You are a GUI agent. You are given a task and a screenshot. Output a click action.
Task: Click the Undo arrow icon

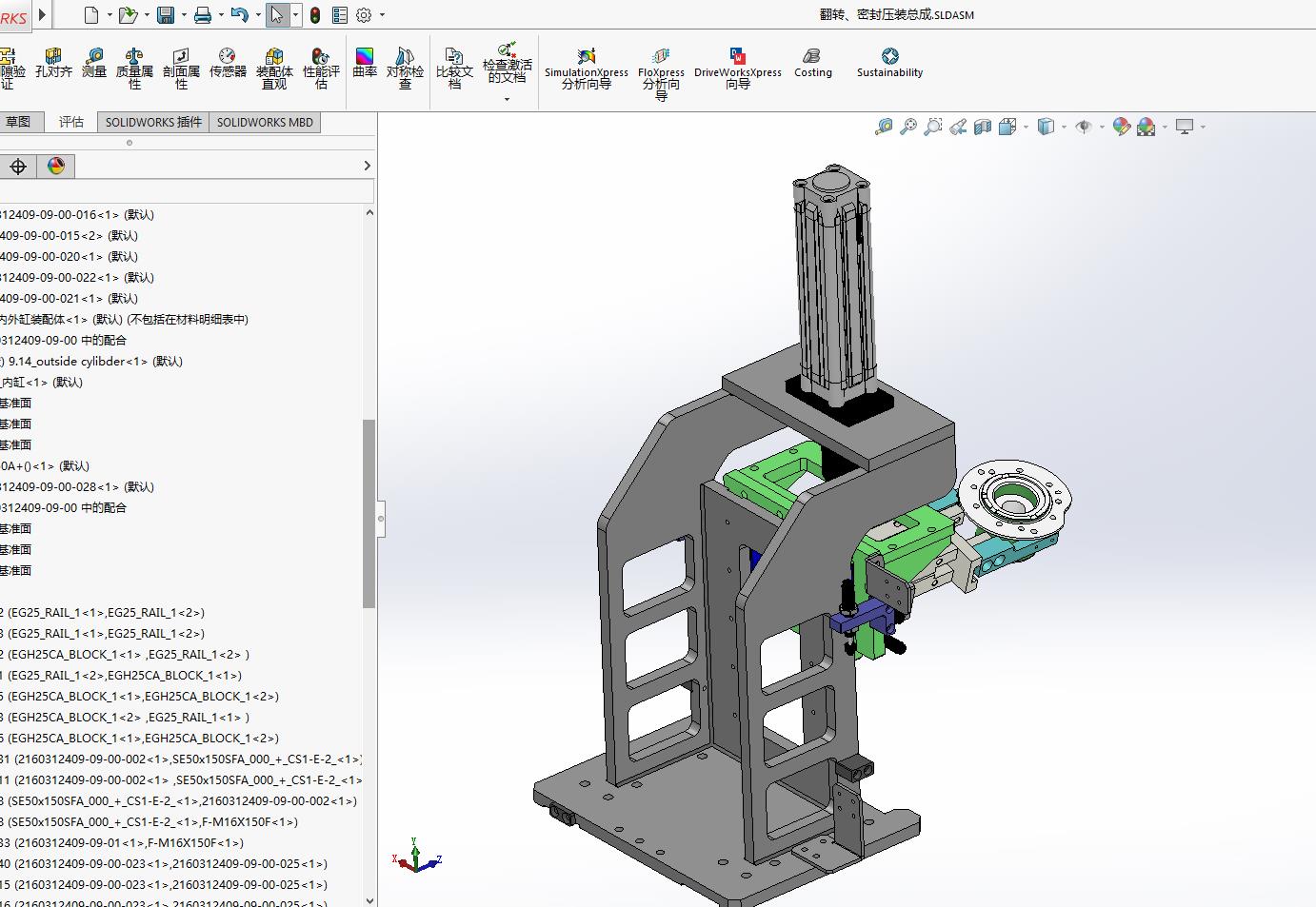(240, 14)
